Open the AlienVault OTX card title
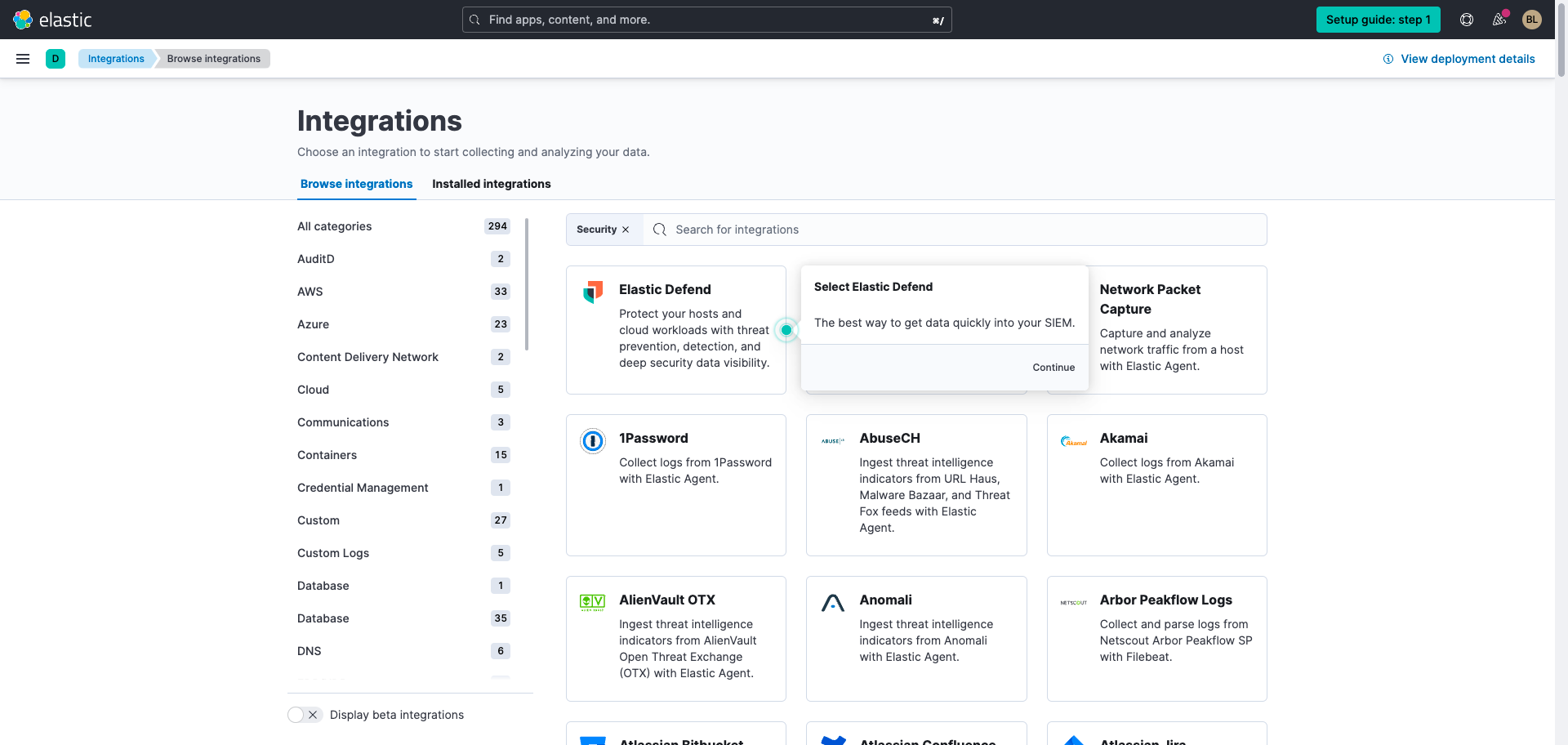 point(667,600)
